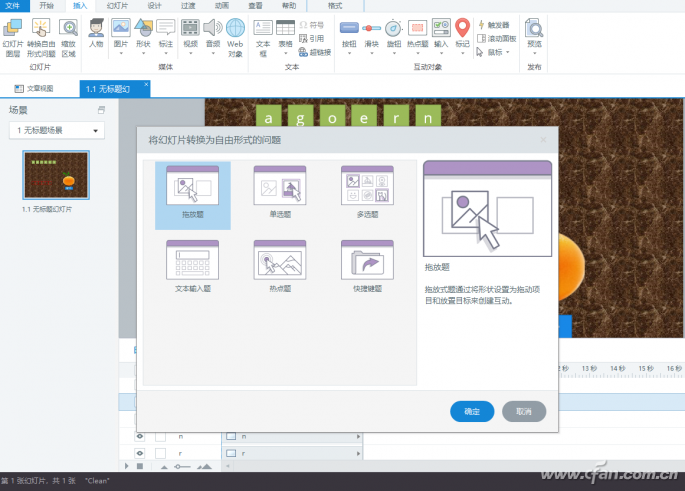685x491 pixels.
Task: Click the 超链接 hyperlink command
Action: pyautogui.click(x=315, y=52)
